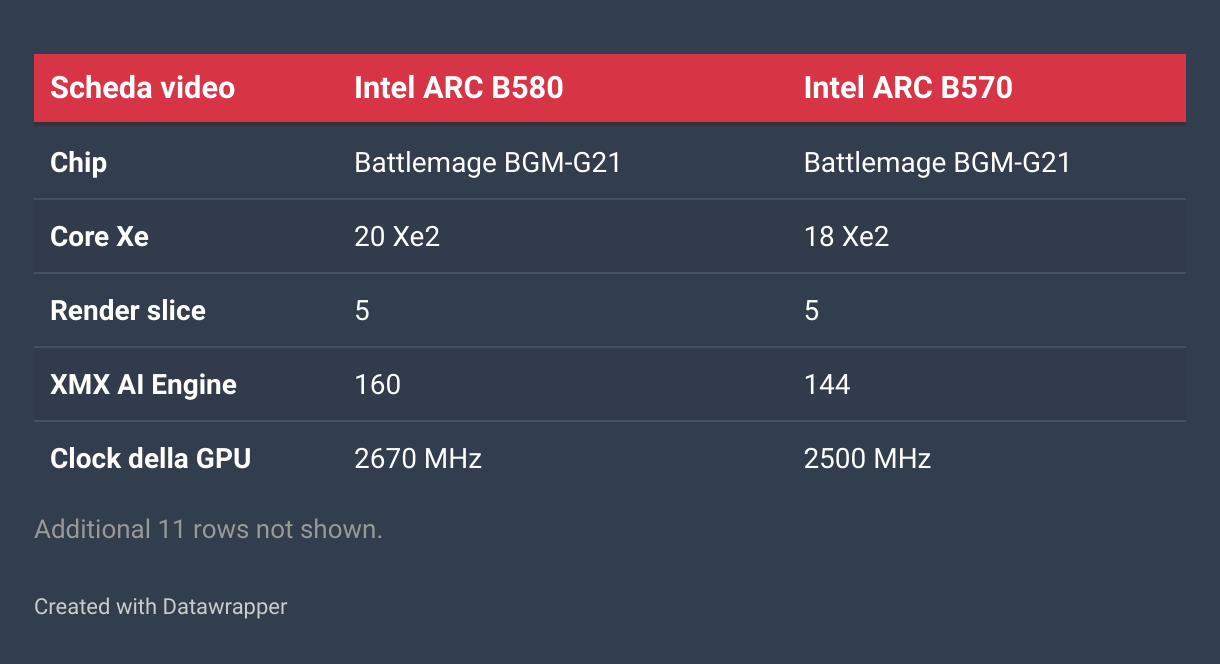
Task: Show the additional 11 rows not shown
Action: coord(208,529)
